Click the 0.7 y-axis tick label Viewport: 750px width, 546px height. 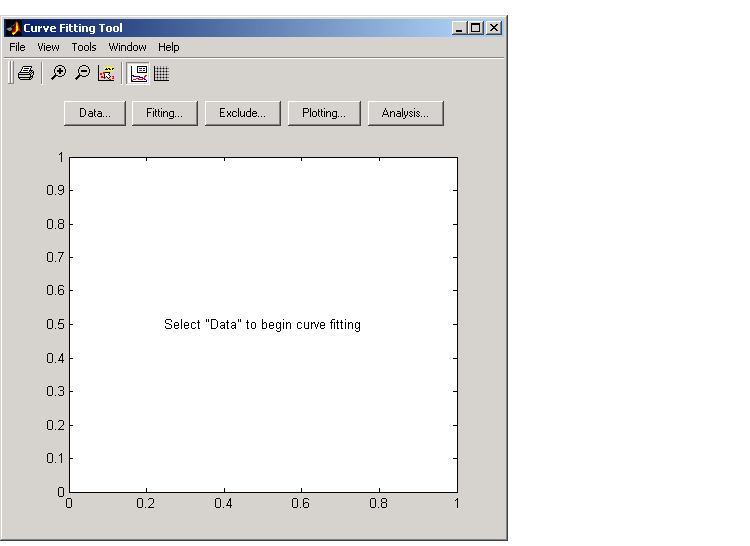[x=55, y=257]
